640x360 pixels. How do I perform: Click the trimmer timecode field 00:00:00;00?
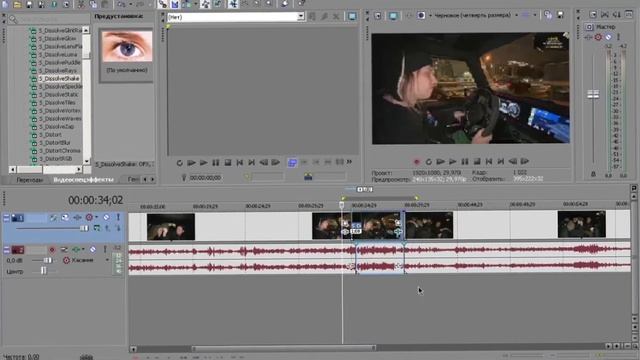205,178
